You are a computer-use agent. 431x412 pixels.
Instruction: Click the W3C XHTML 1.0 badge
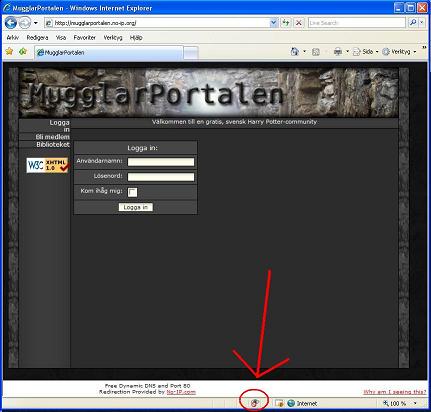47,165
